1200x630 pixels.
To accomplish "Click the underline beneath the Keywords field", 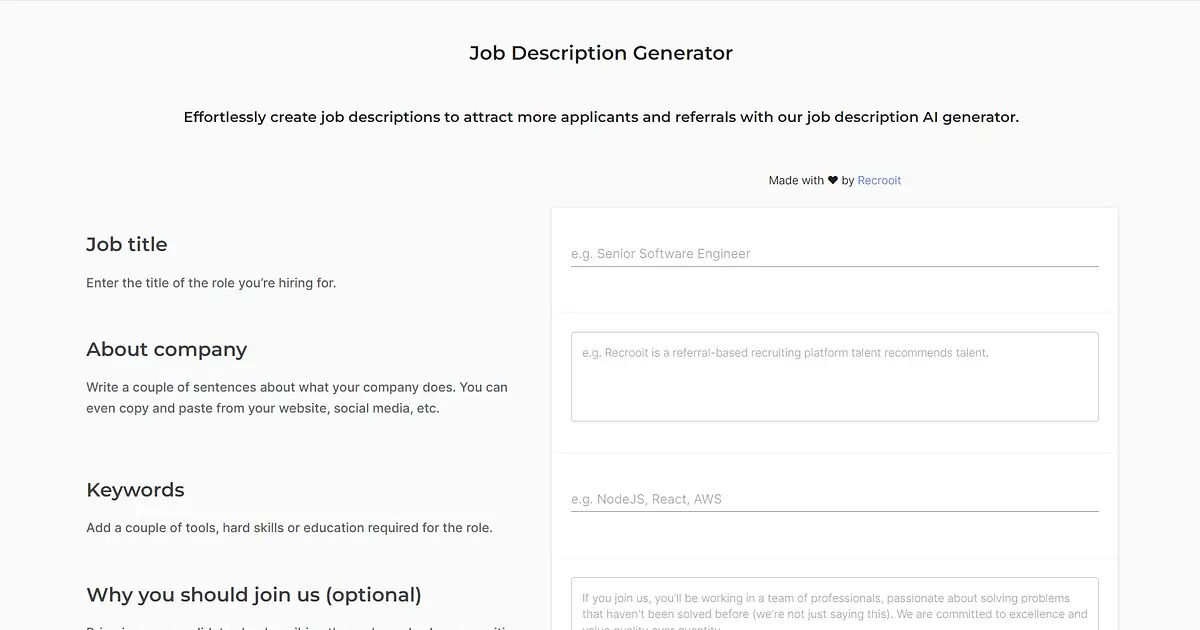I will (x=835, y=511).
